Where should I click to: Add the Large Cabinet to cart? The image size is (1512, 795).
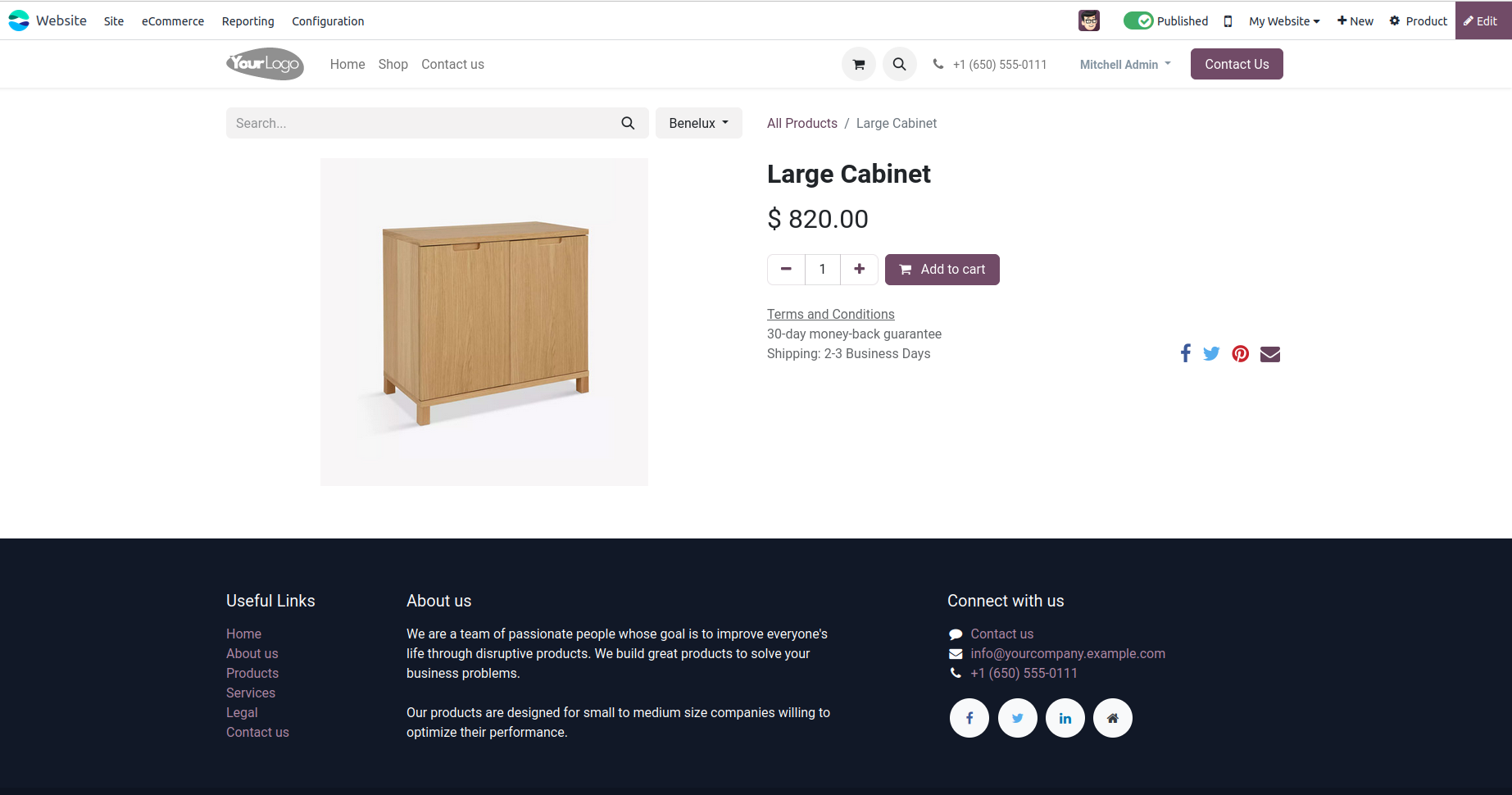click(942, 270)
